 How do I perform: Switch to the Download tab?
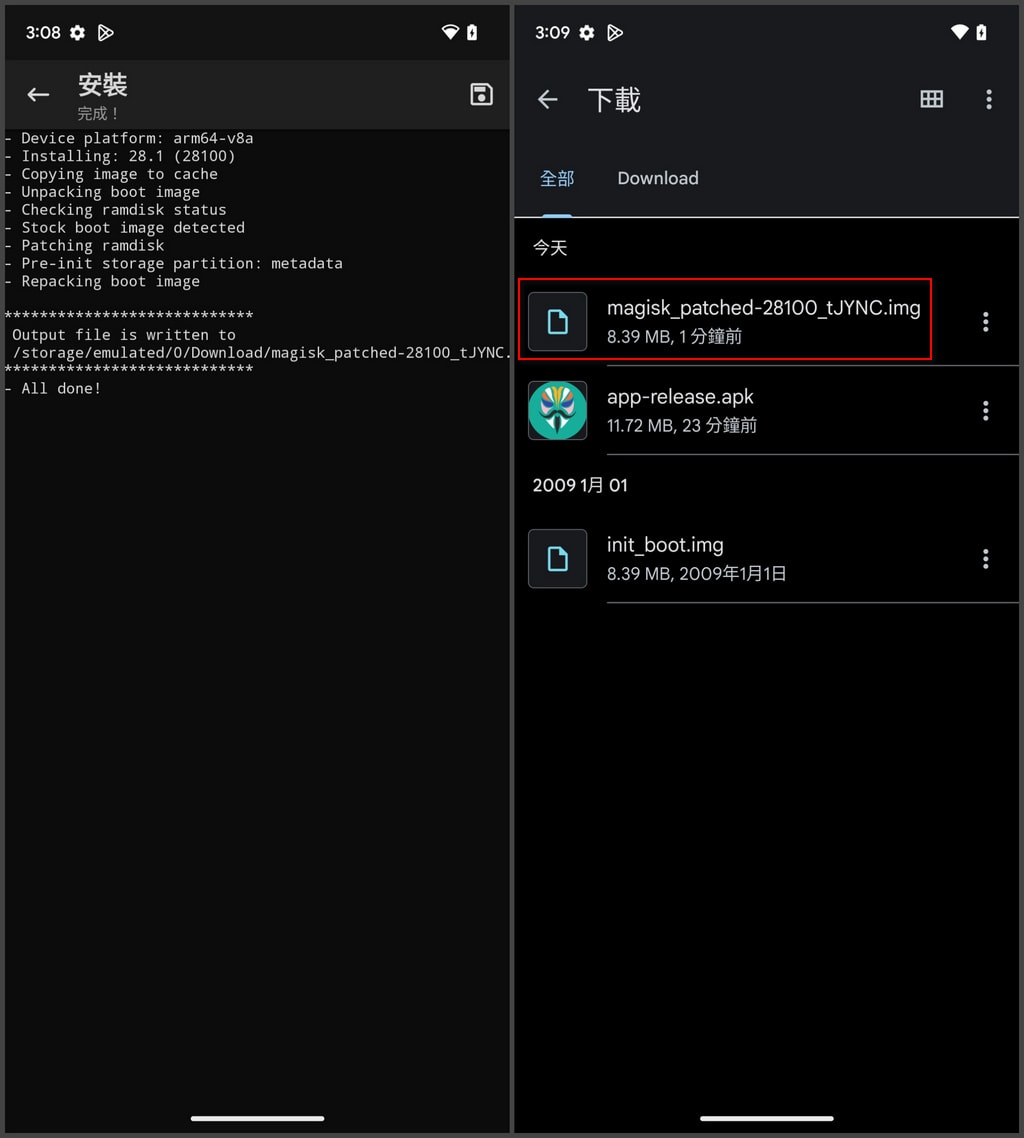coord(657,179)
